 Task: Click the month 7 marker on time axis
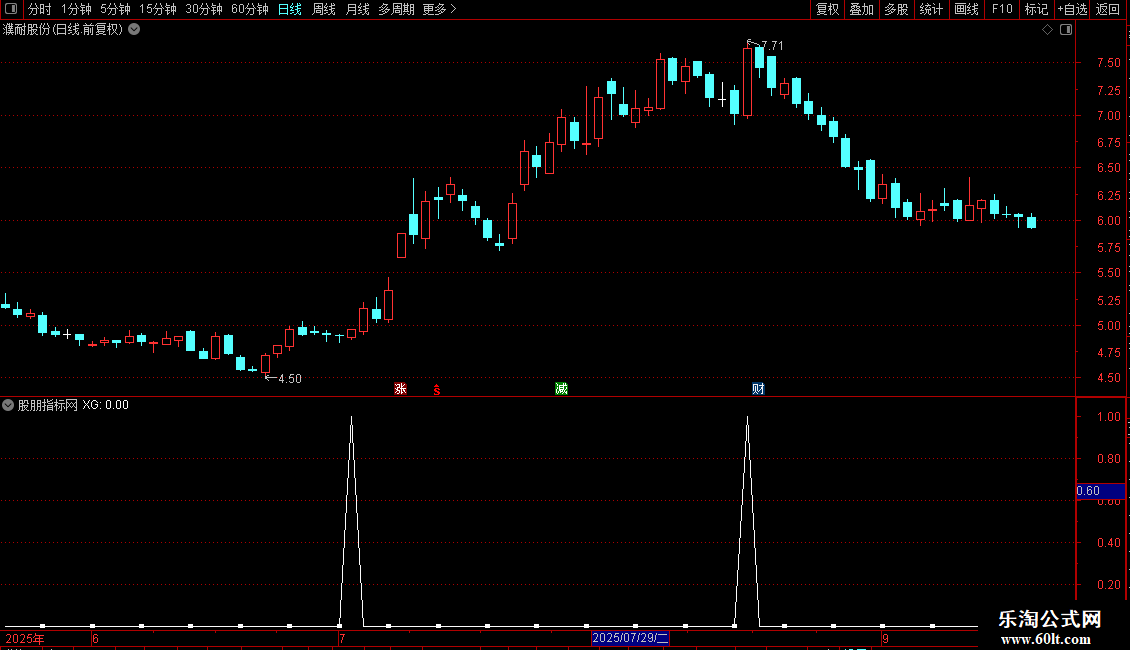point(342,638)
